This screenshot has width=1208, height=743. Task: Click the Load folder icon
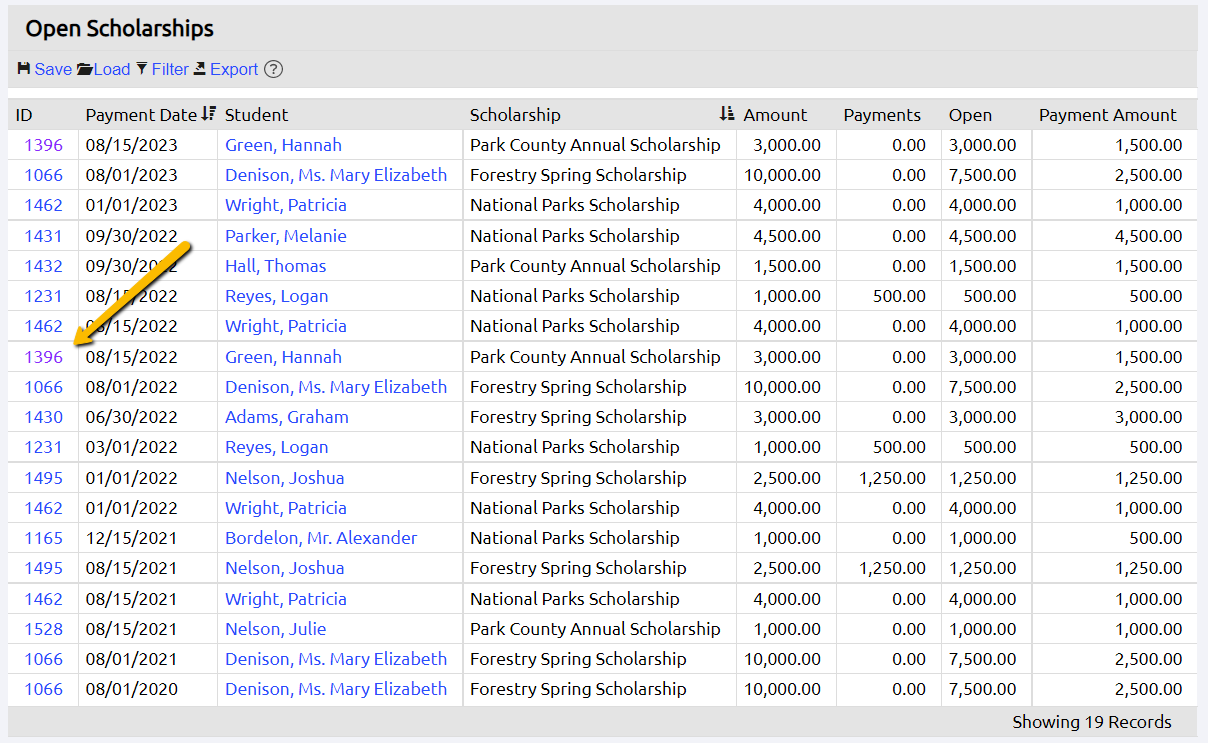85,69
